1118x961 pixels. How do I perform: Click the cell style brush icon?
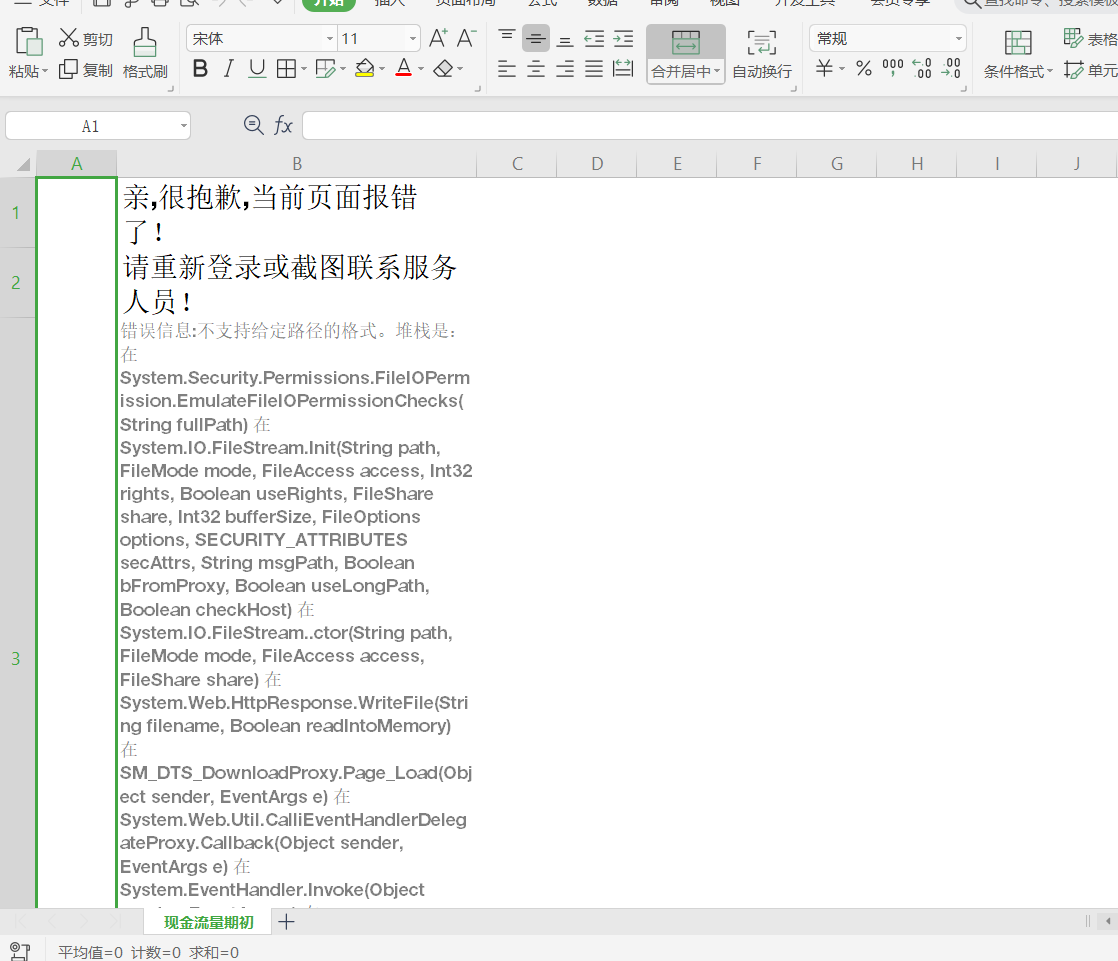click(x=325, y=68)
